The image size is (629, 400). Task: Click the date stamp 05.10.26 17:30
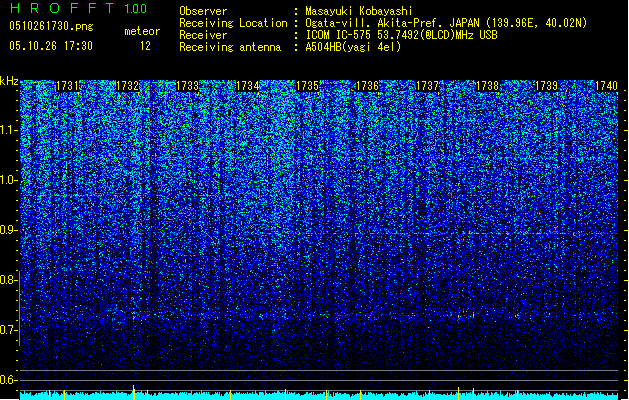pyautogui.click(x=51, y=46)
